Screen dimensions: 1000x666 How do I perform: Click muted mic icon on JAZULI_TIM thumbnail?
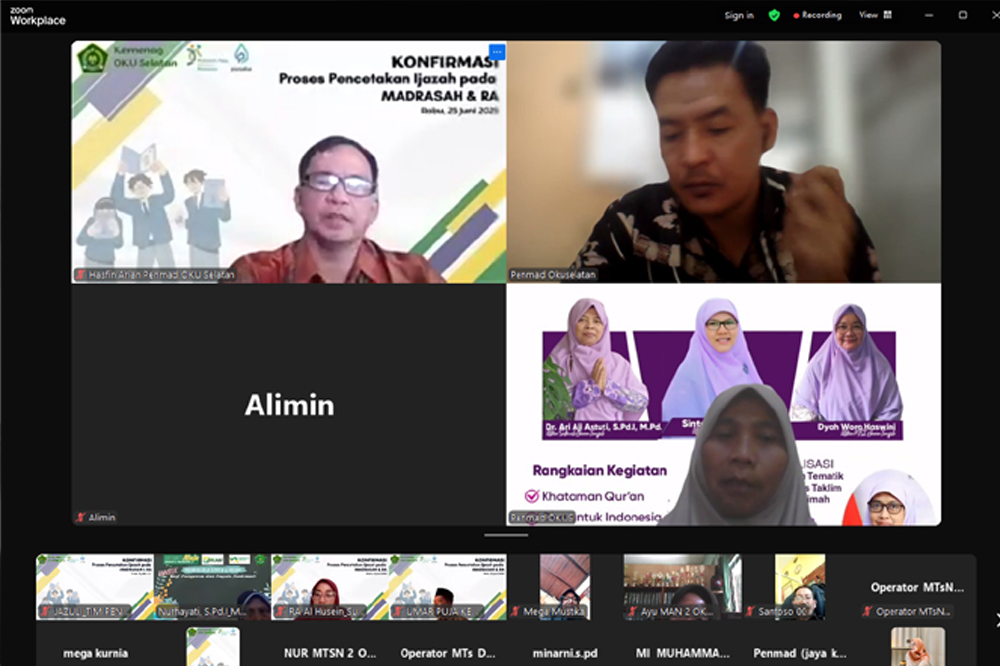coord(45,611)
